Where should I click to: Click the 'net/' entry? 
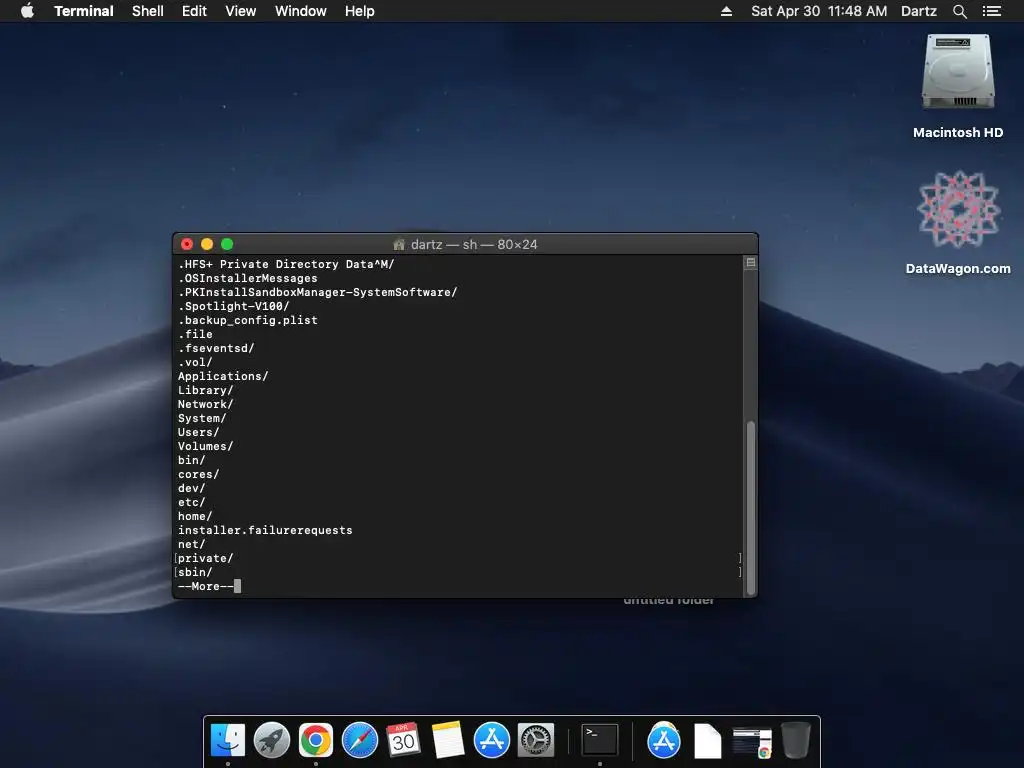(191, 545)
